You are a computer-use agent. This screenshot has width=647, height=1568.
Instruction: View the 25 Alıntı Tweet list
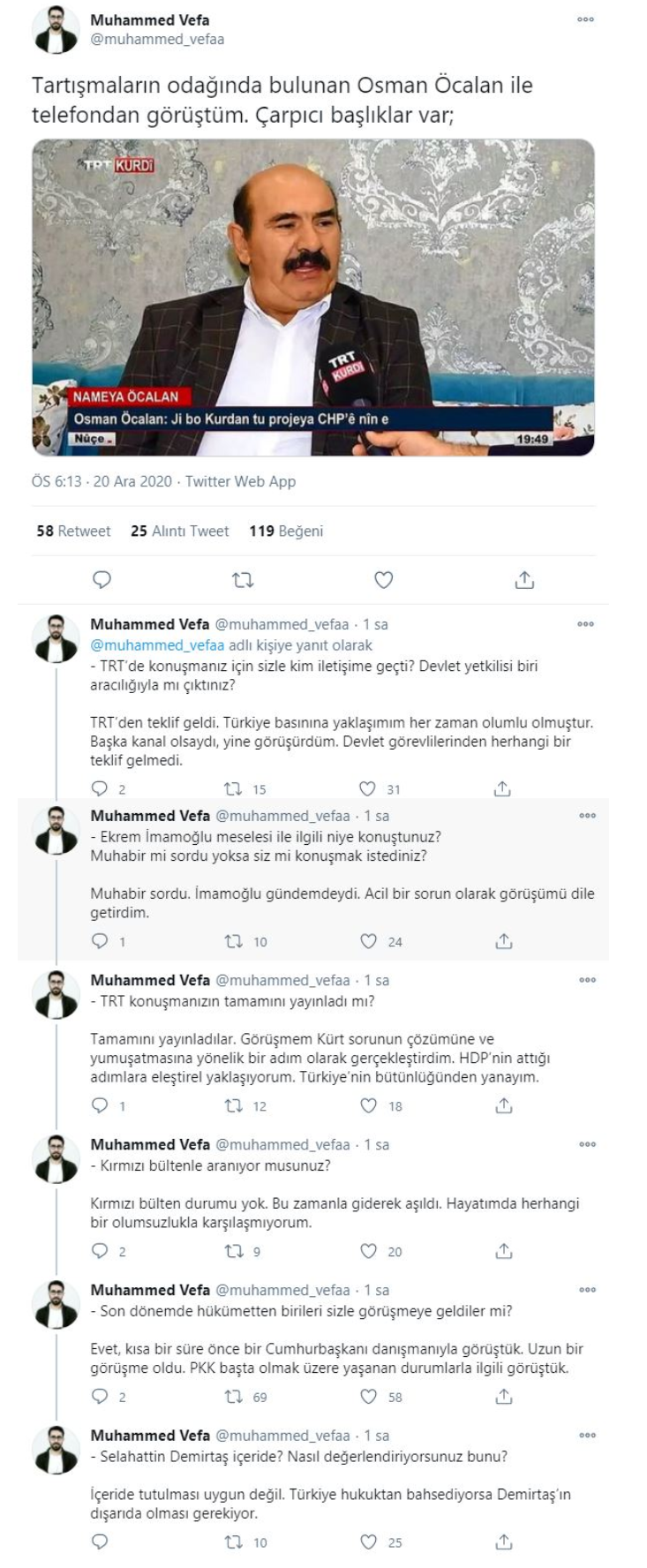pos(179,531)
